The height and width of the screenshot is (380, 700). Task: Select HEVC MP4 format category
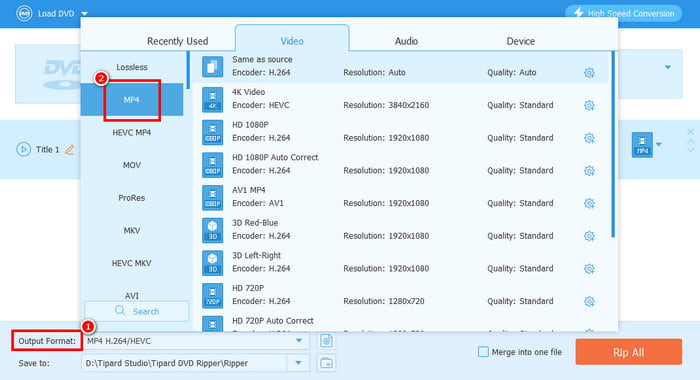click(x=132, y=133)
